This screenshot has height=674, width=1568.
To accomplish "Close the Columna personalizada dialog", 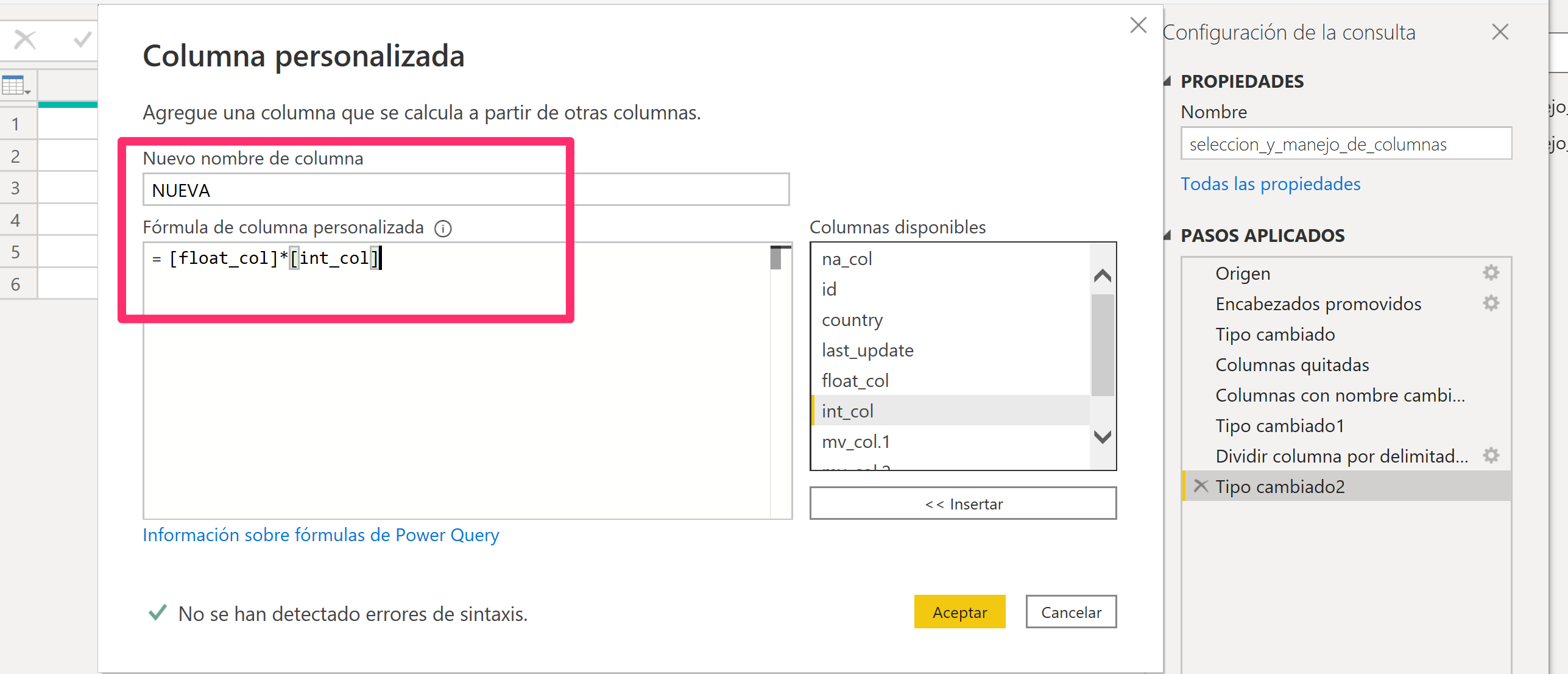I will (x=1138, y=26).
